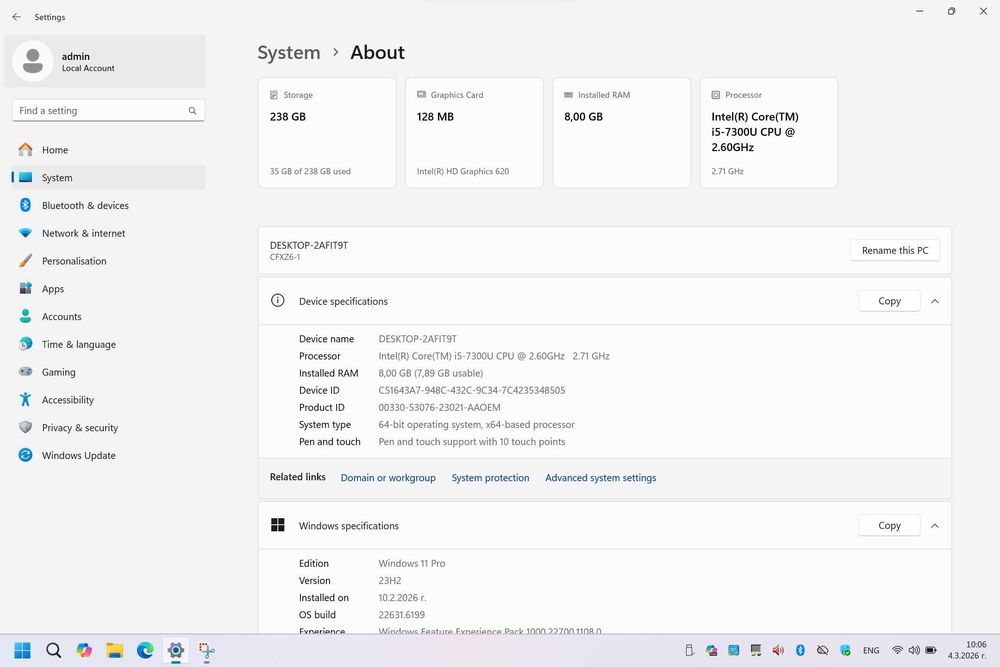Click the Settings gear on the taskbar
The width and height of the screenshot is (1000, 667).
[x=176, y=650]
